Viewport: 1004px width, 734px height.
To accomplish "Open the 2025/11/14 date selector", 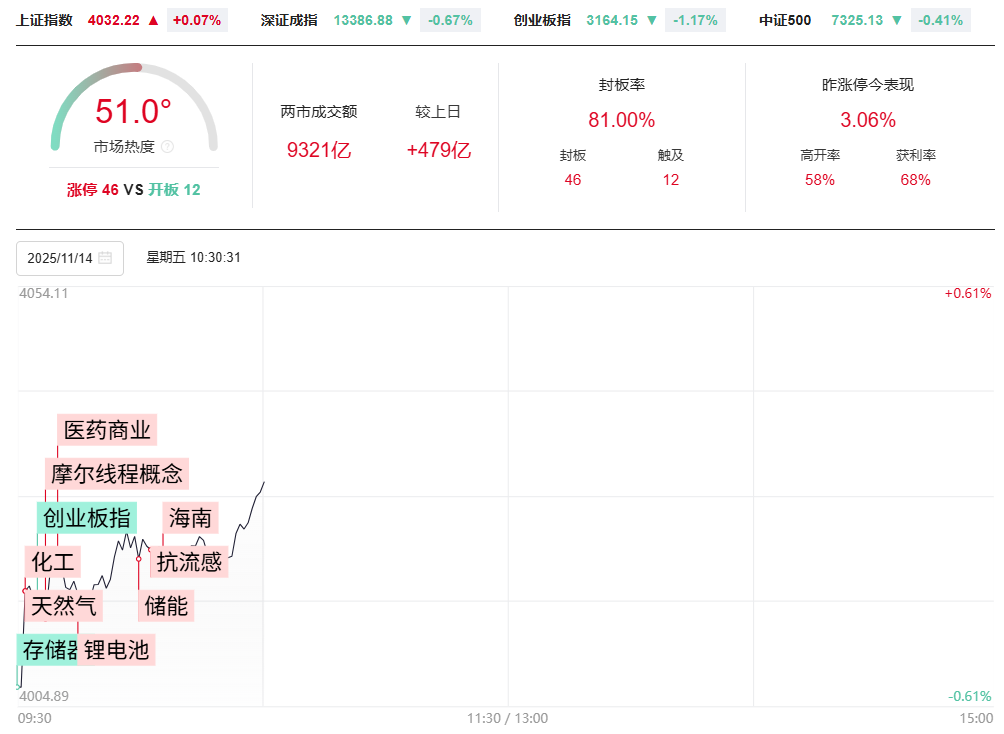I will (x=70, y=258).
